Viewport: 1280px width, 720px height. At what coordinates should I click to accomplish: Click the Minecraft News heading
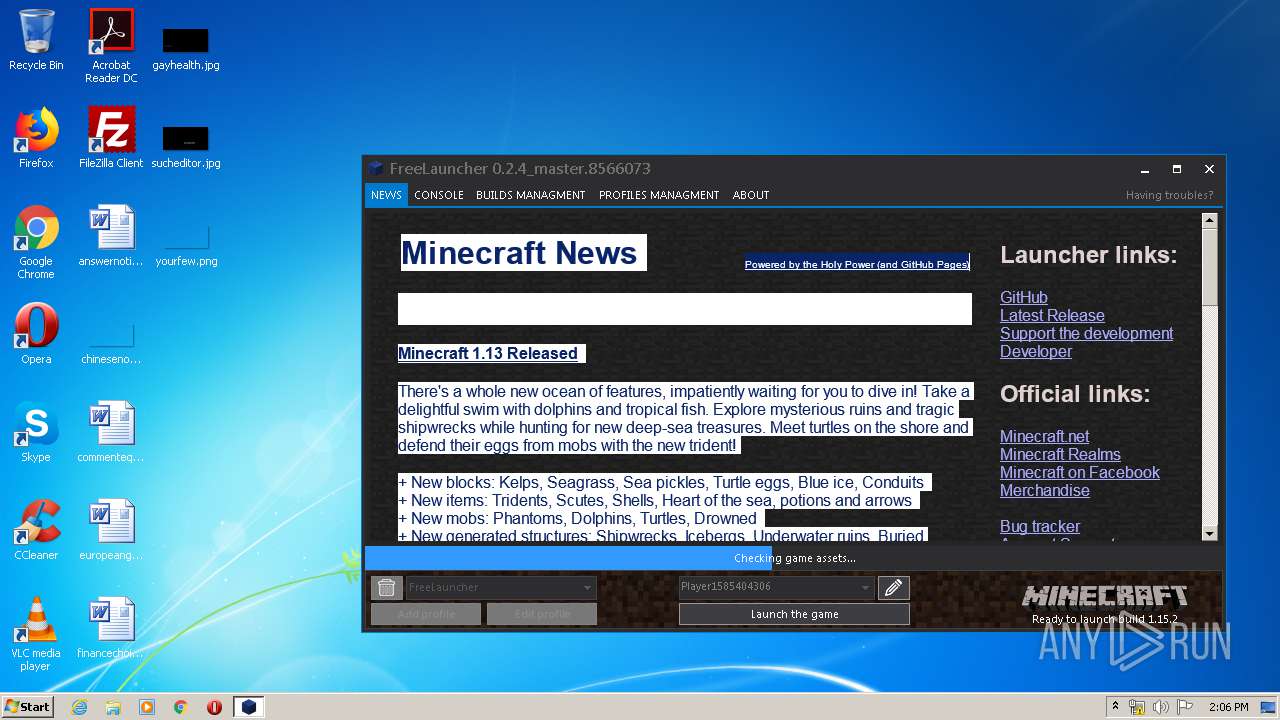[x=519, y=253]
